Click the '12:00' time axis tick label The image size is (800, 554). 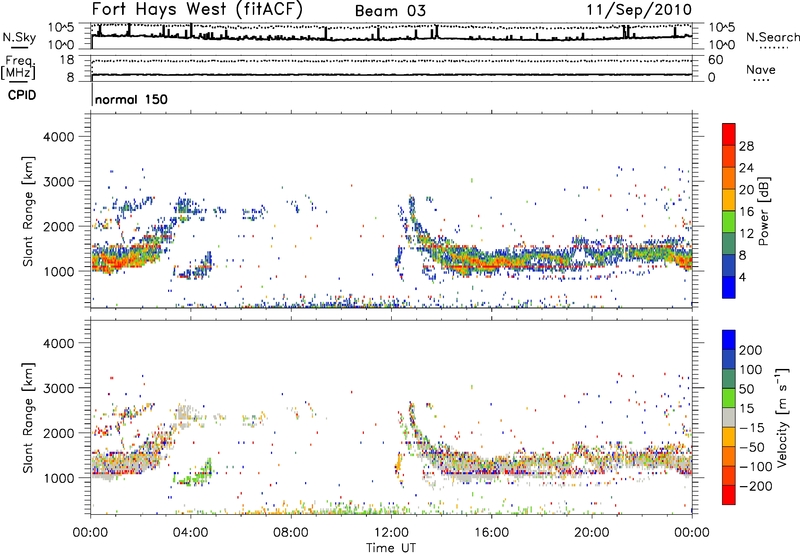(391, 533)
